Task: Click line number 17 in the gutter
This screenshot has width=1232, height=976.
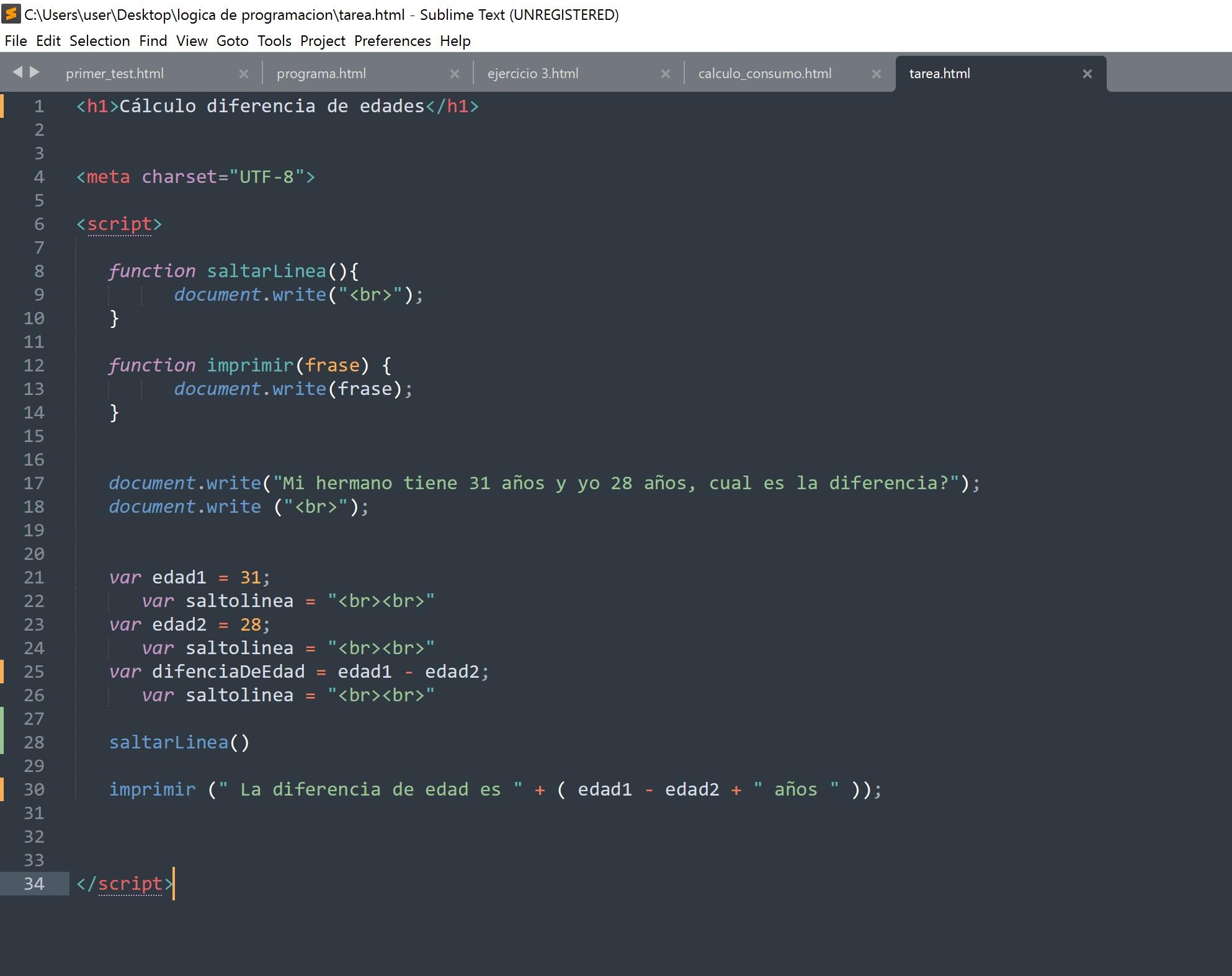Action: coord(34,483)
